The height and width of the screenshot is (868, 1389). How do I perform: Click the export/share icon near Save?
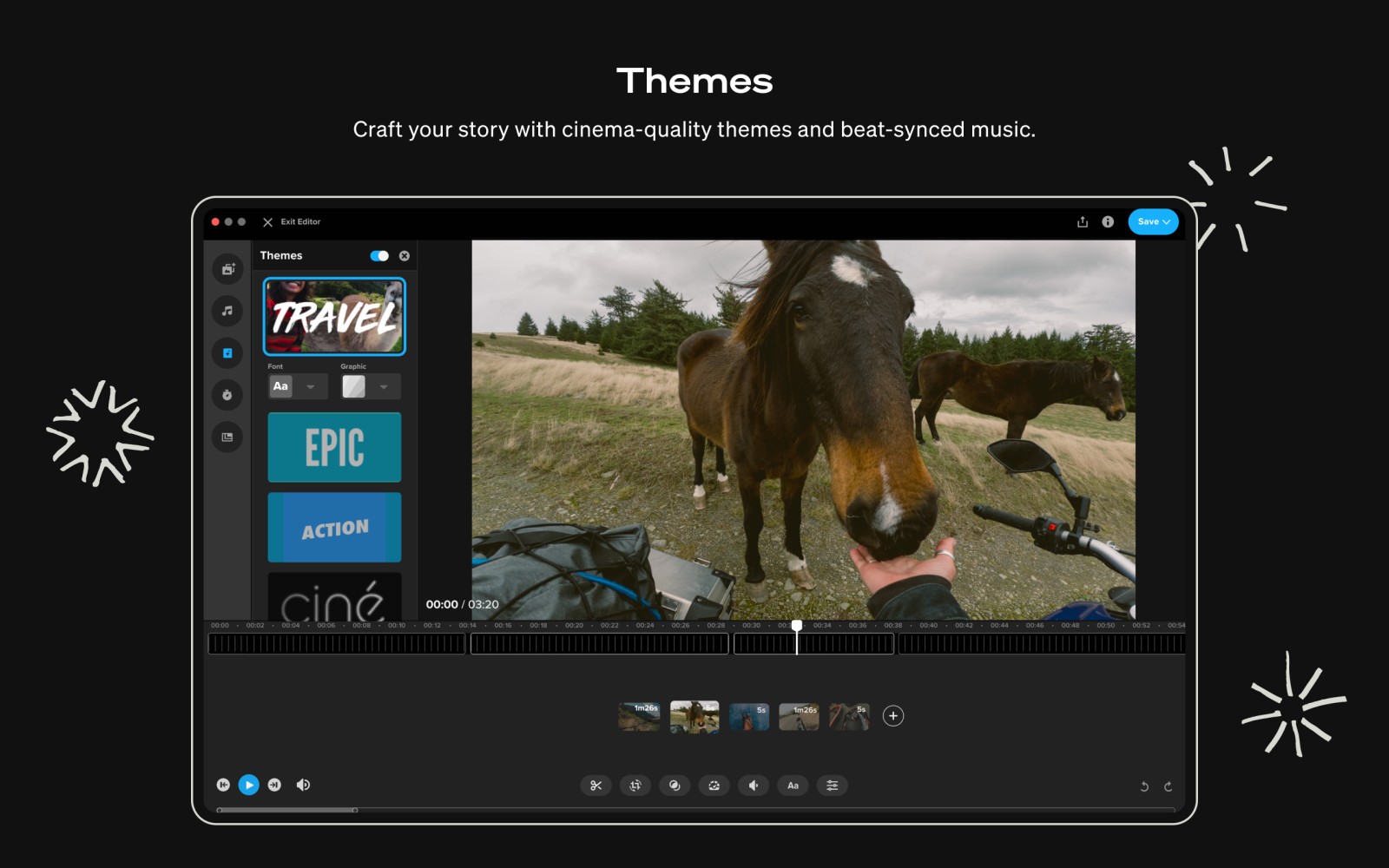[1082, 221]
